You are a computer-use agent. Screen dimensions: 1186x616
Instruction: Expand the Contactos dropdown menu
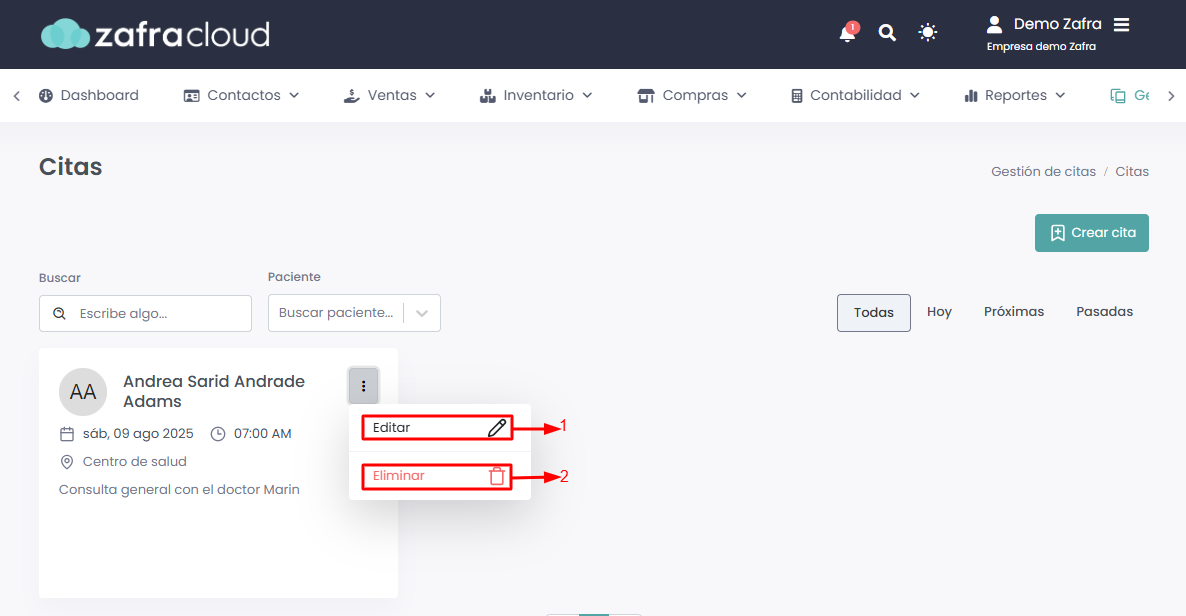(x=241, y=95)
